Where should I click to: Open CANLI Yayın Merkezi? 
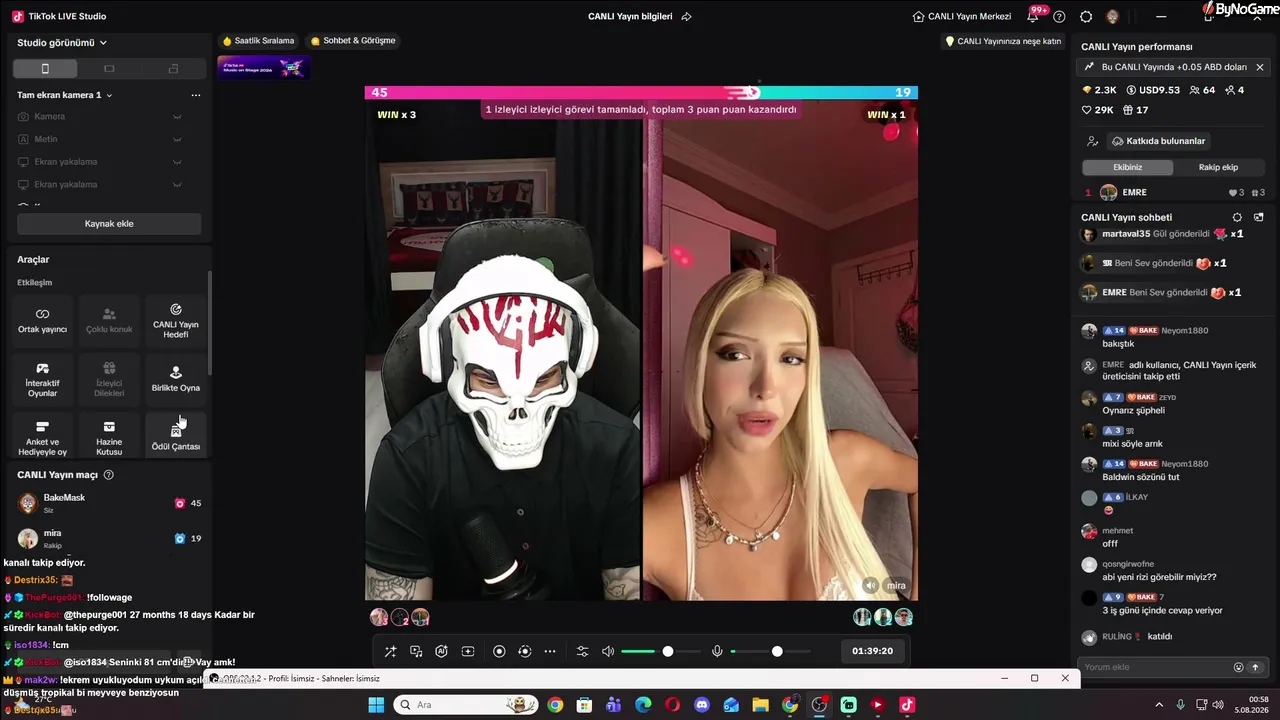pos(962,17)
